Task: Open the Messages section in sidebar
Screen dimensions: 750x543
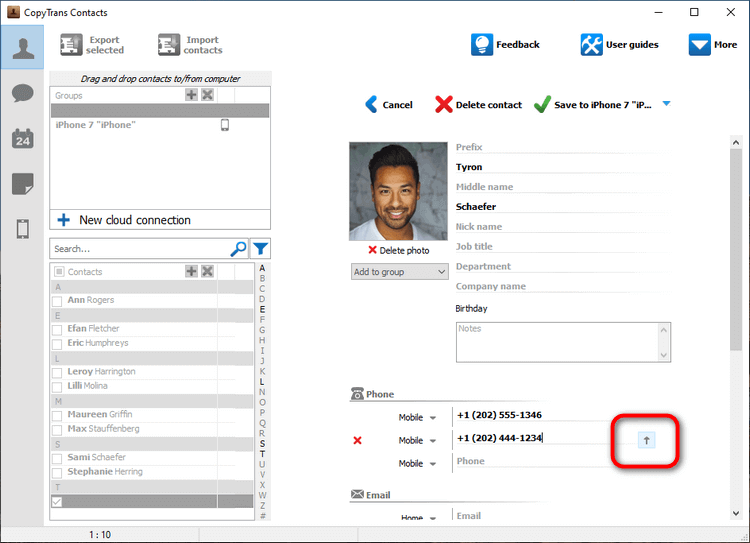Action: (x=22, y=93)
